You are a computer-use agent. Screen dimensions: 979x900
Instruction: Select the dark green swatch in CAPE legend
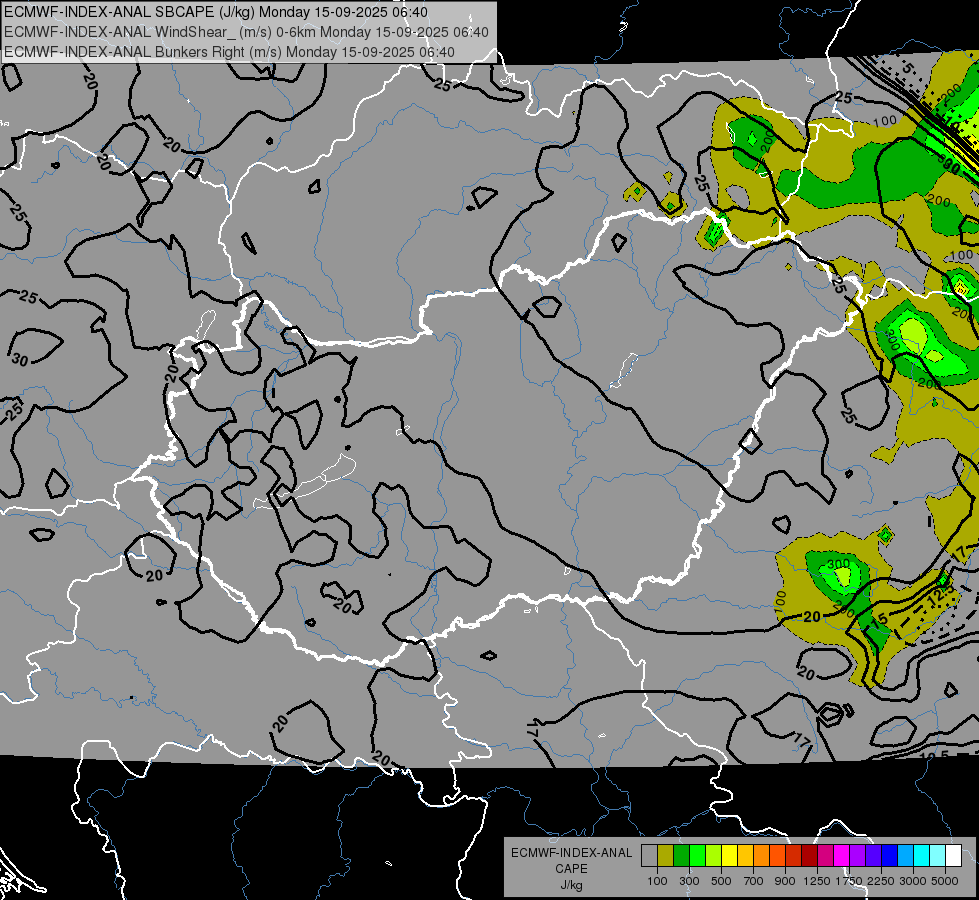pyautogui.click(x=681, y=855)
